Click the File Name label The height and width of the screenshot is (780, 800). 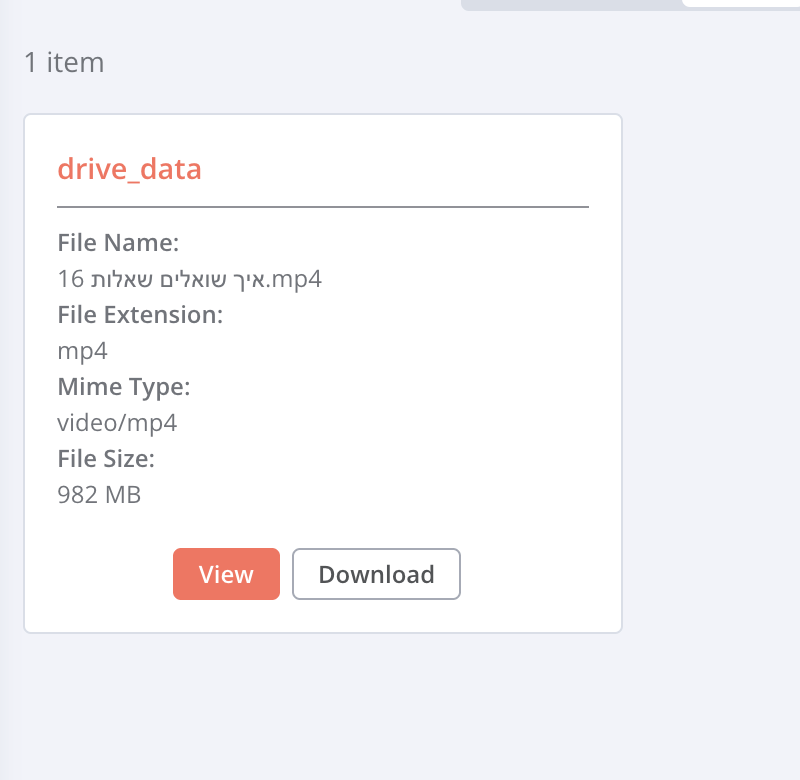118,243
